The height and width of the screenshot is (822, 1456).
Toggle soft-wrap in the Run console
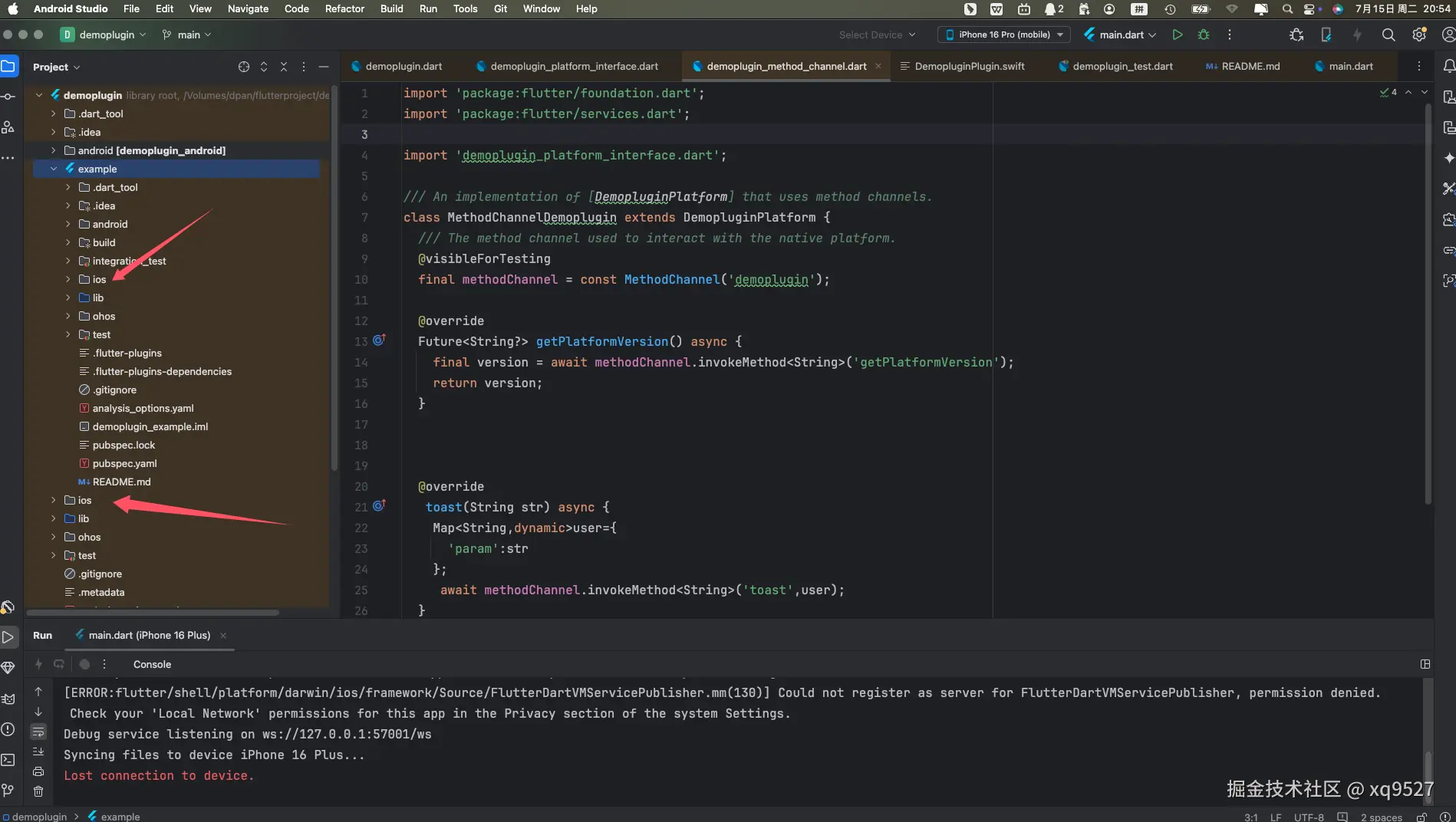coord(38,732)
